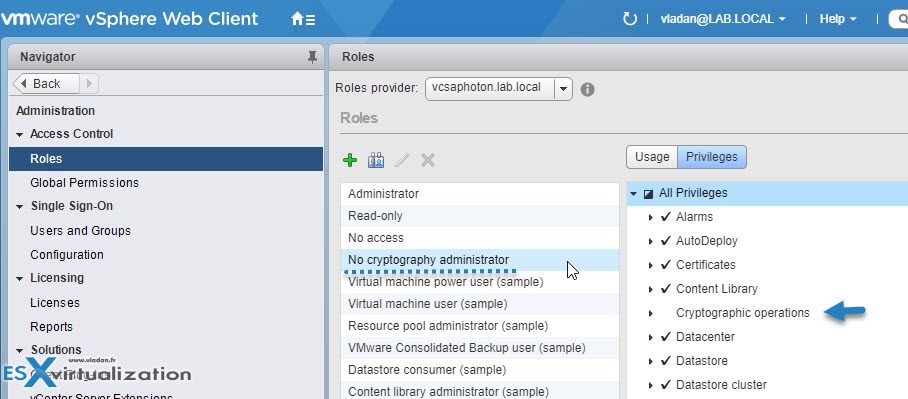Click the Datastore checkmark

pyautogui.click(x=666, y=361)
